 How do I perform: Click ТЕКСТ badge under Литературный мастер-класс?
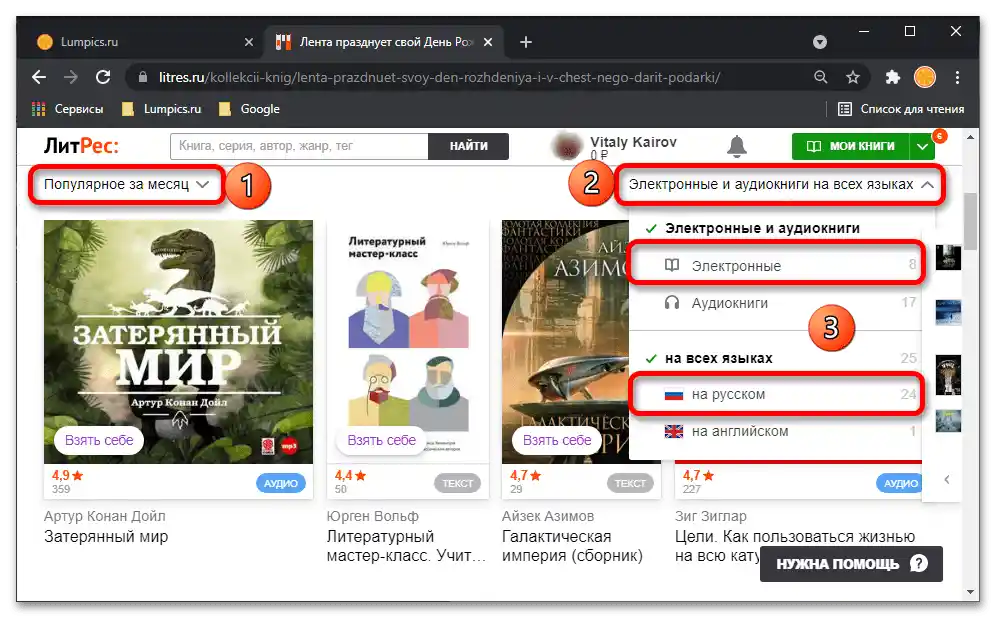[457, 483]
